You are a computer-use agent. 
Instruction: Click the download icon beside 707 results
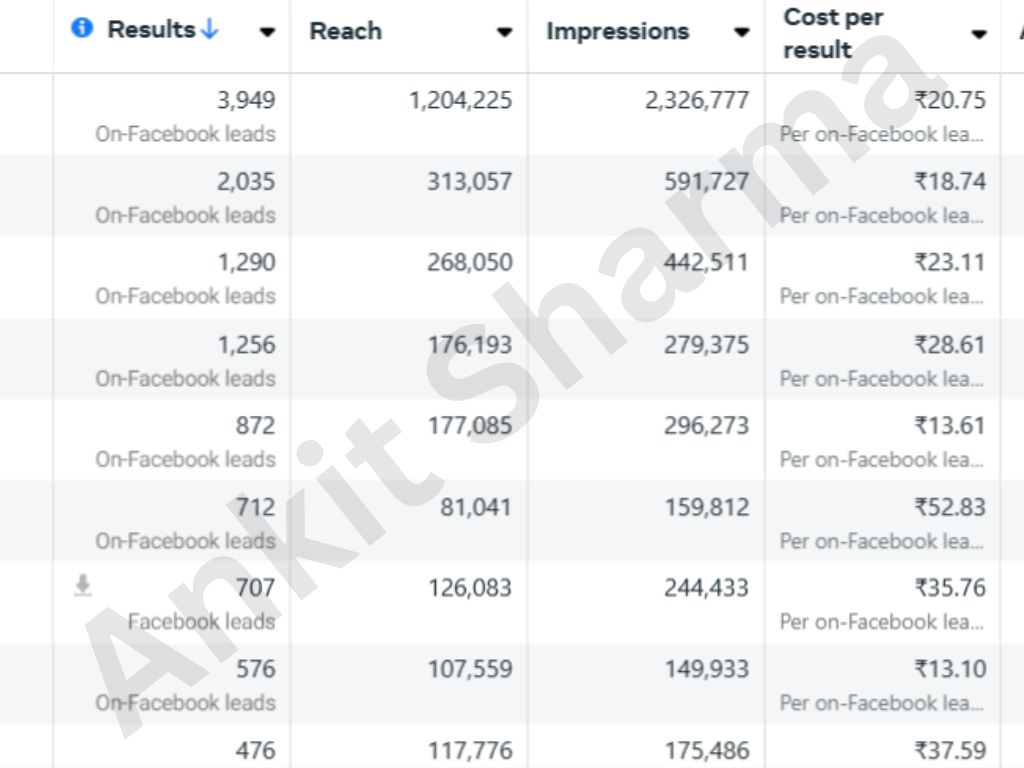[83, 586]
